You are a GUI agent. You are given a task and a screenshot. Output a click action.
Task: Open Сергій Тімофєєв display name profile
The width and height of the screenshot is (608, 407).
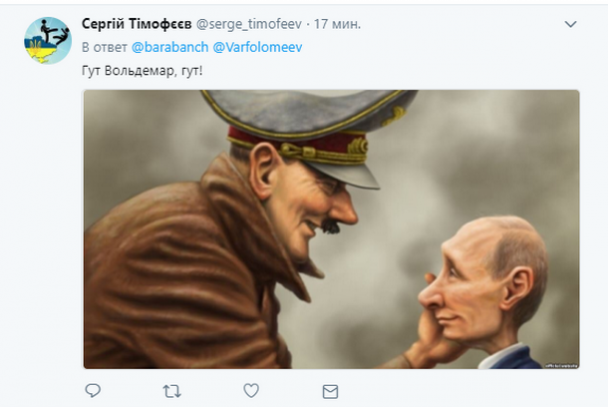point(136,24)
